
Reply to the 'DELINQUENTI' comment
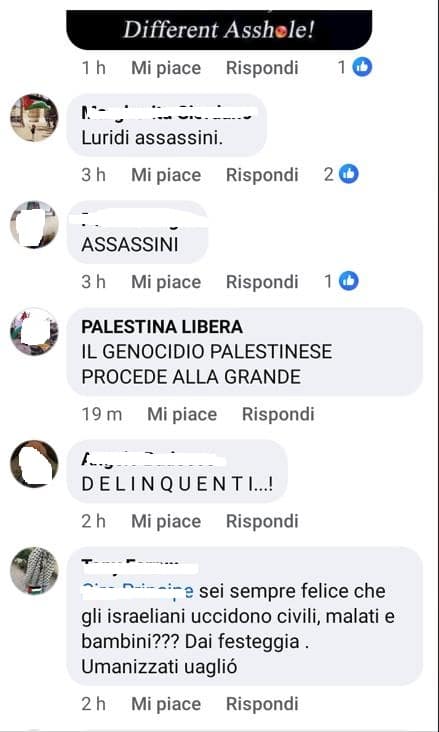(262, 521)
